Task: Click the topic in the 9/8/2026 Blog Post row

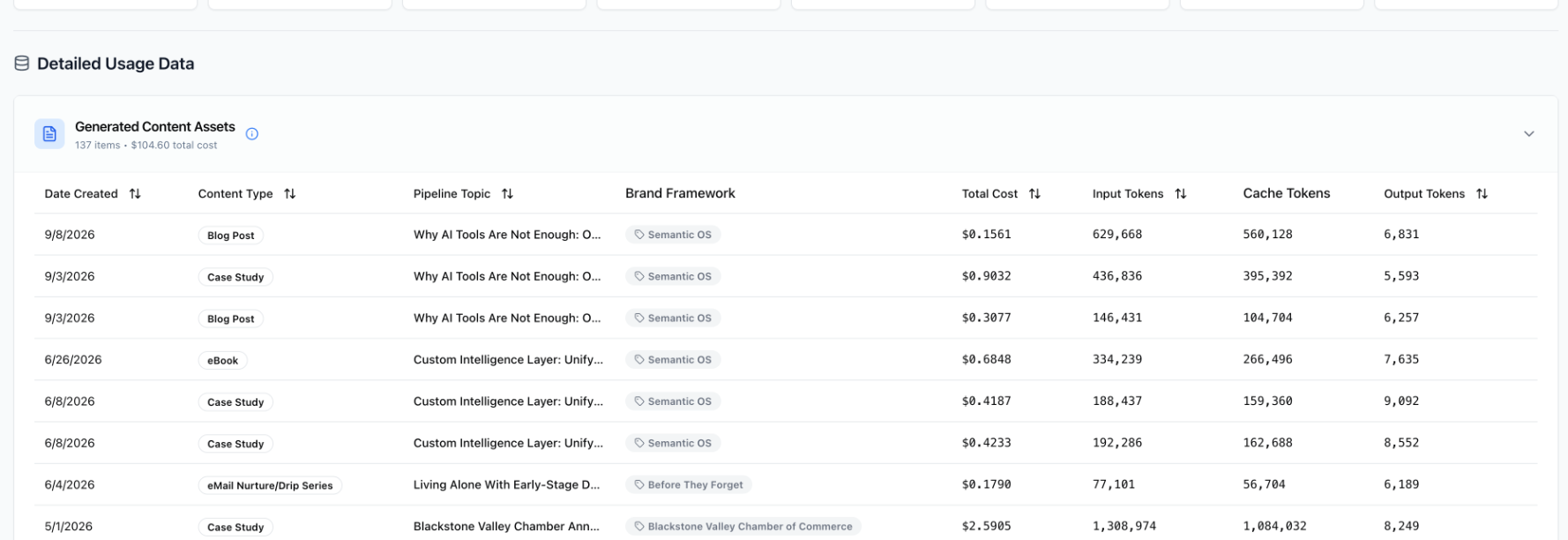Action: point(507,235)
